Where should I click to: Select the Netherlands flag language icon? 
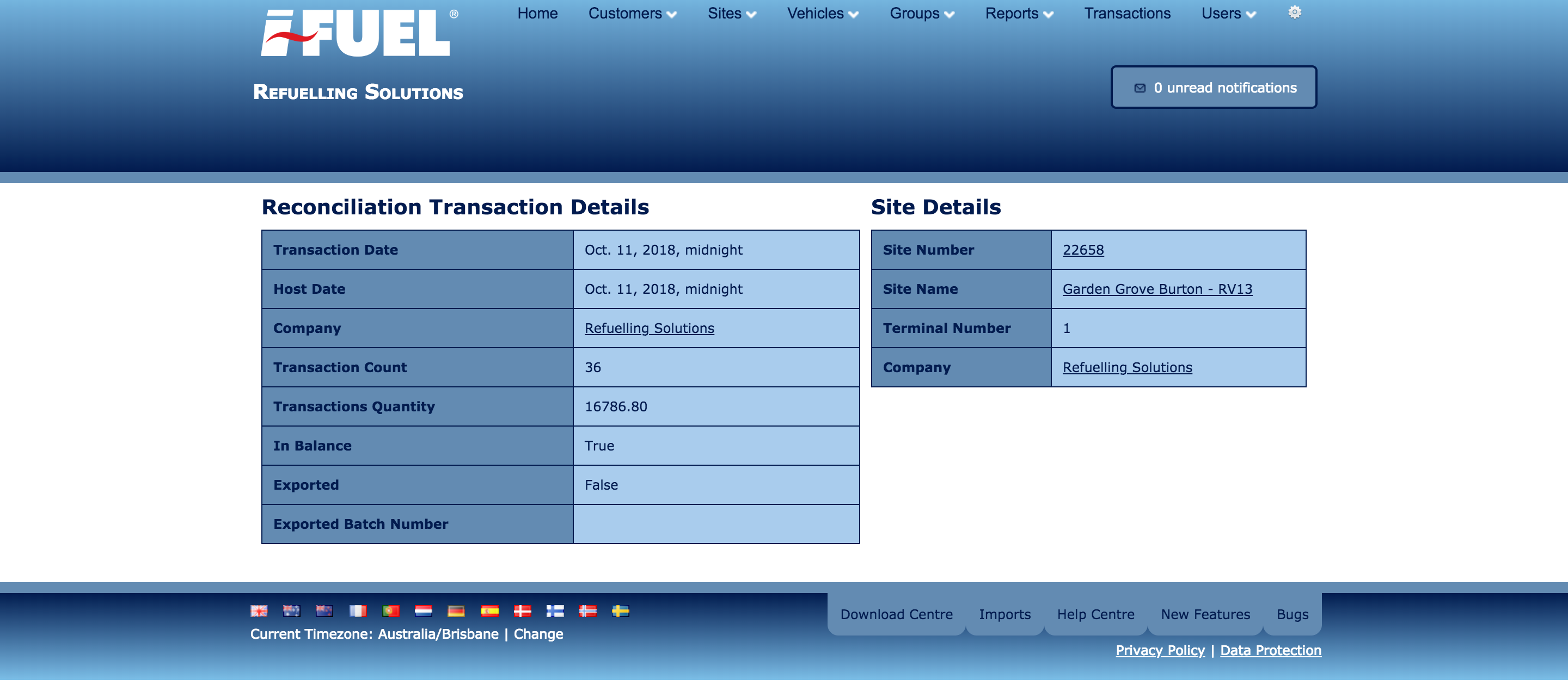click(424, 610)
